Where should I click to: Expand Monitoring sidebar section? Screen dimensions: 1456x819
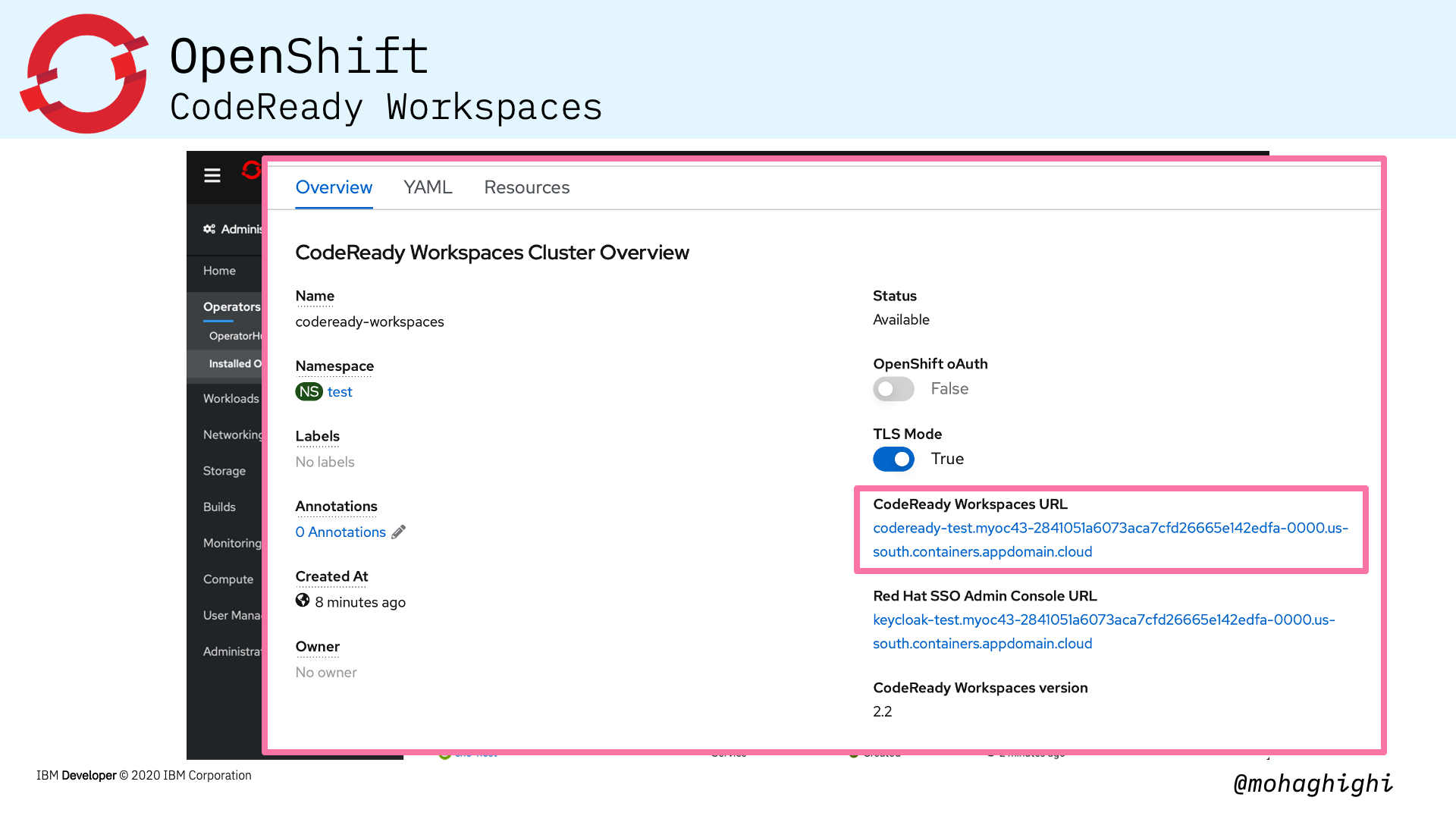232,543
